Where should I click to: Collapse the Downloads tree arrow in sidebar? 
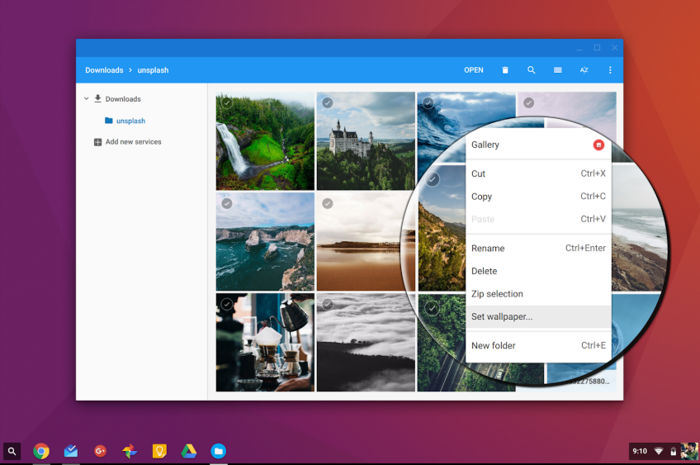point(86,99)
